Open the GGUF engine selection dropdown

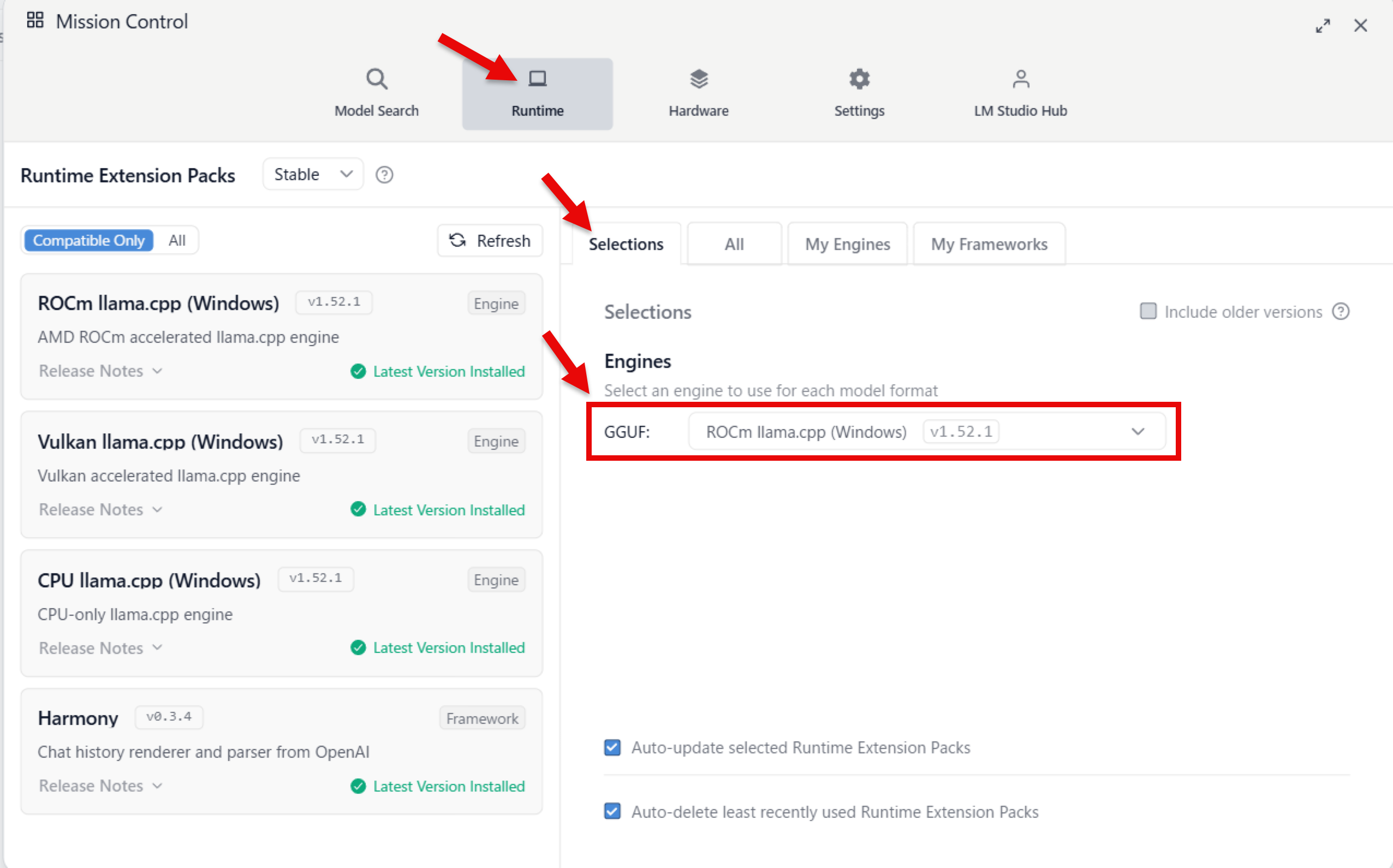pyautogui.click(x=926, y=432)
